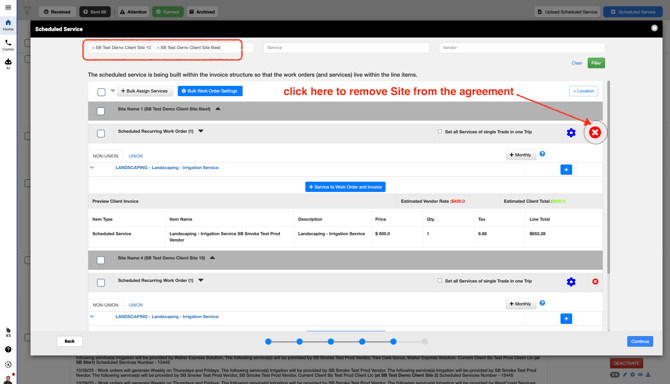This screenshot has height=384, width=670.
Task: Collapse Site Name 4 section arrow
Action: click(212, 258)
